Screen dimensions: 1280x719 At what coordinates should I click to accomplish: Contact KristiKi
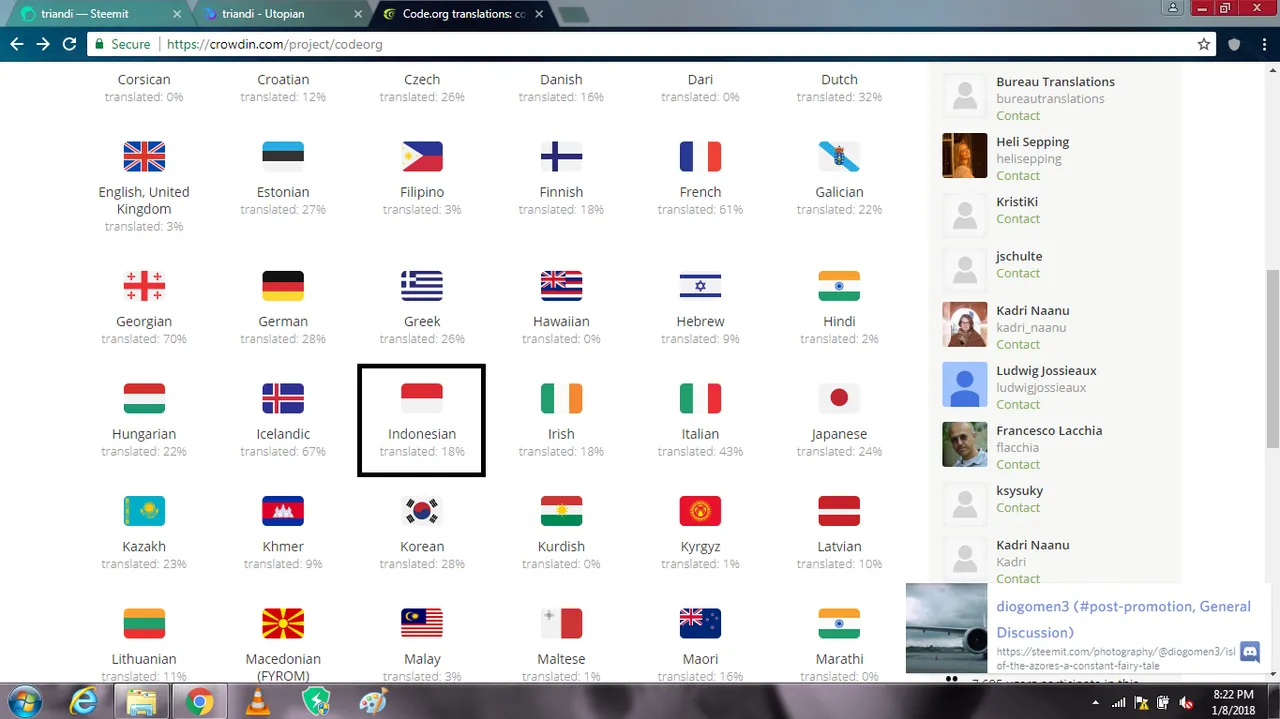(x=1018, y=219)
